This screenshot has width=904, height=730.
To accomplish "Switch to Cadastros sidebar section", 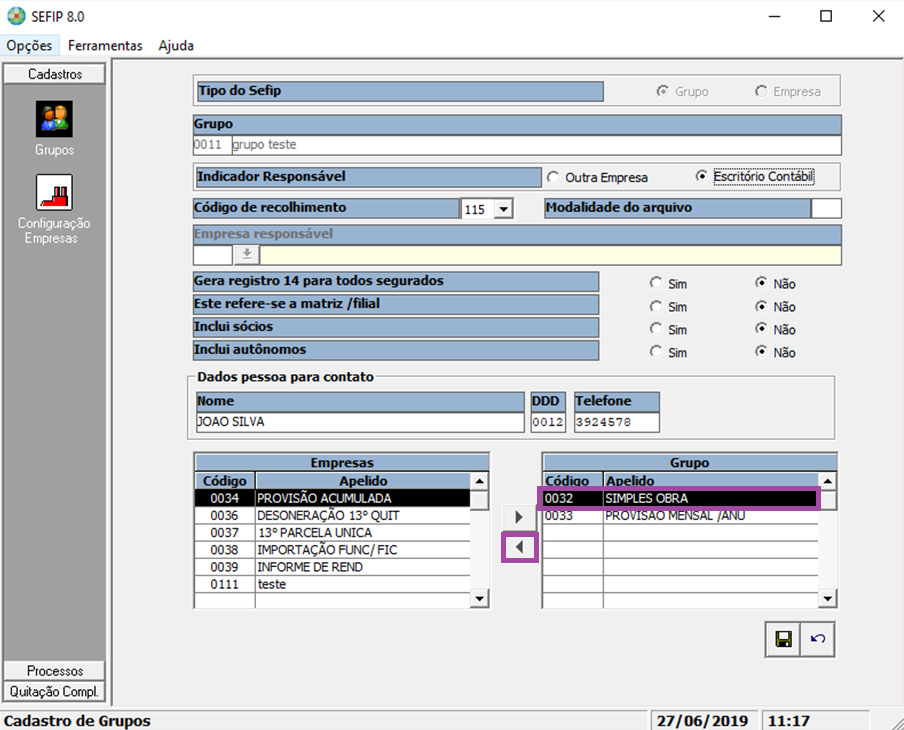I will [x=55, y=74].
